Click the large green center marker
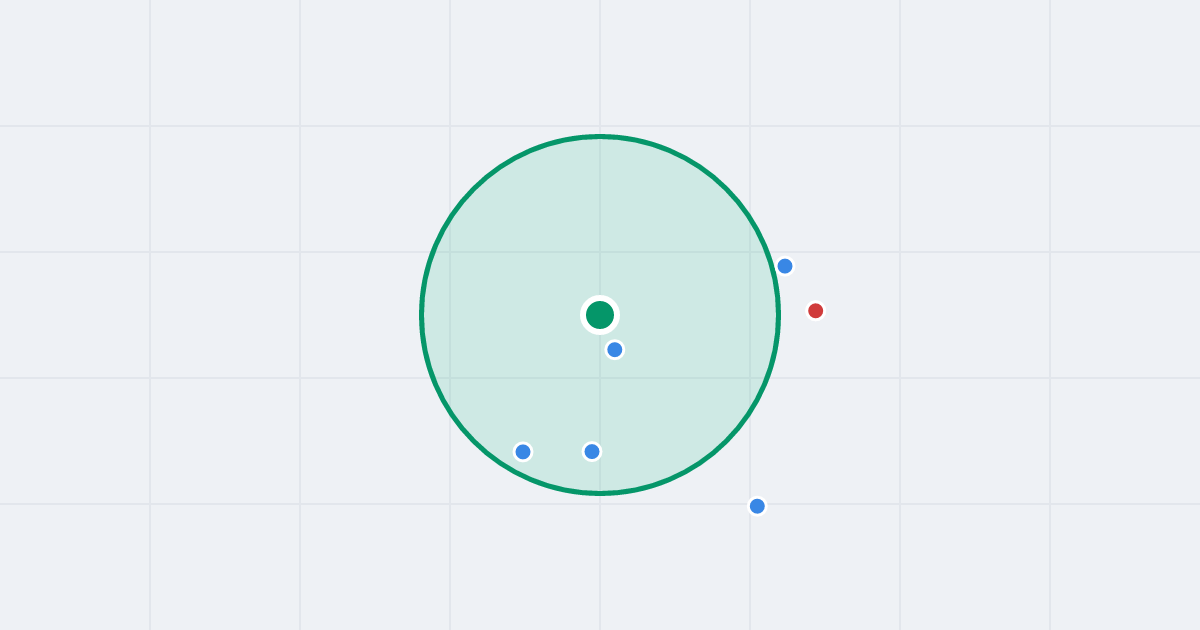The image size is (1200, 630). click(x=600, y=315)
